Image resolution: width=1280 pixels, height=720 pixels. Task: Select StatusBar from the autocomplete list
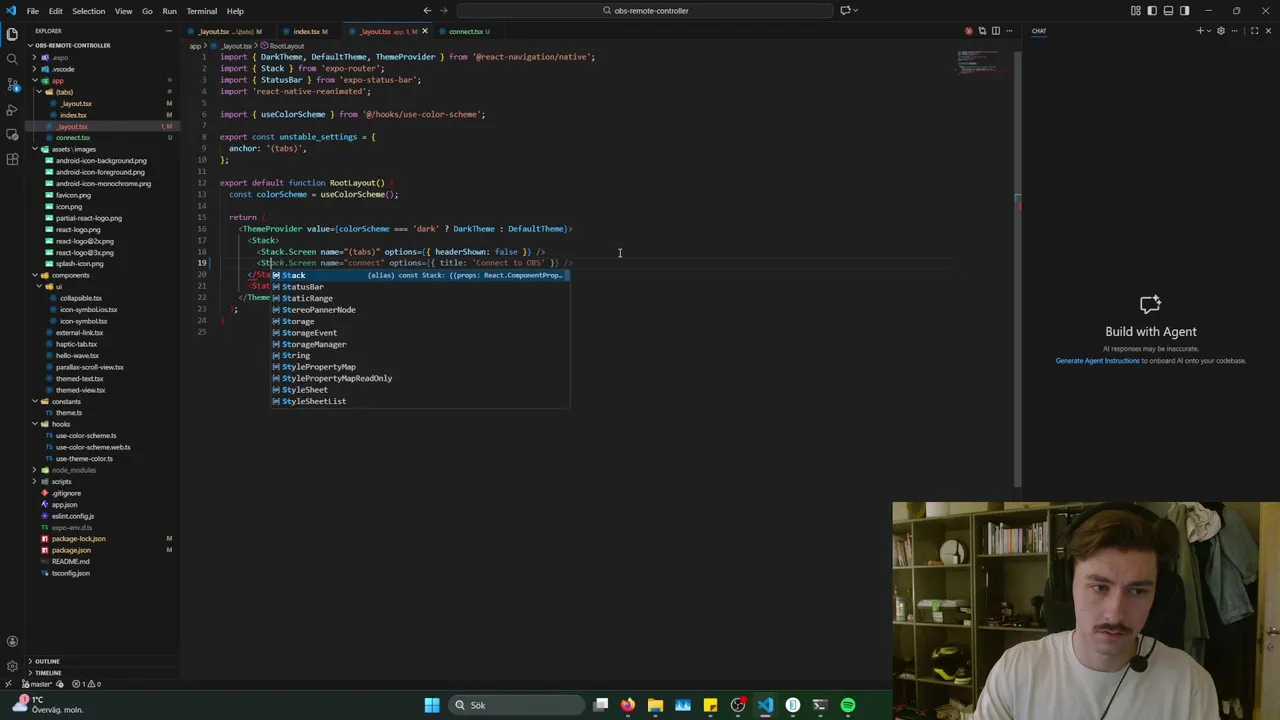420,287
